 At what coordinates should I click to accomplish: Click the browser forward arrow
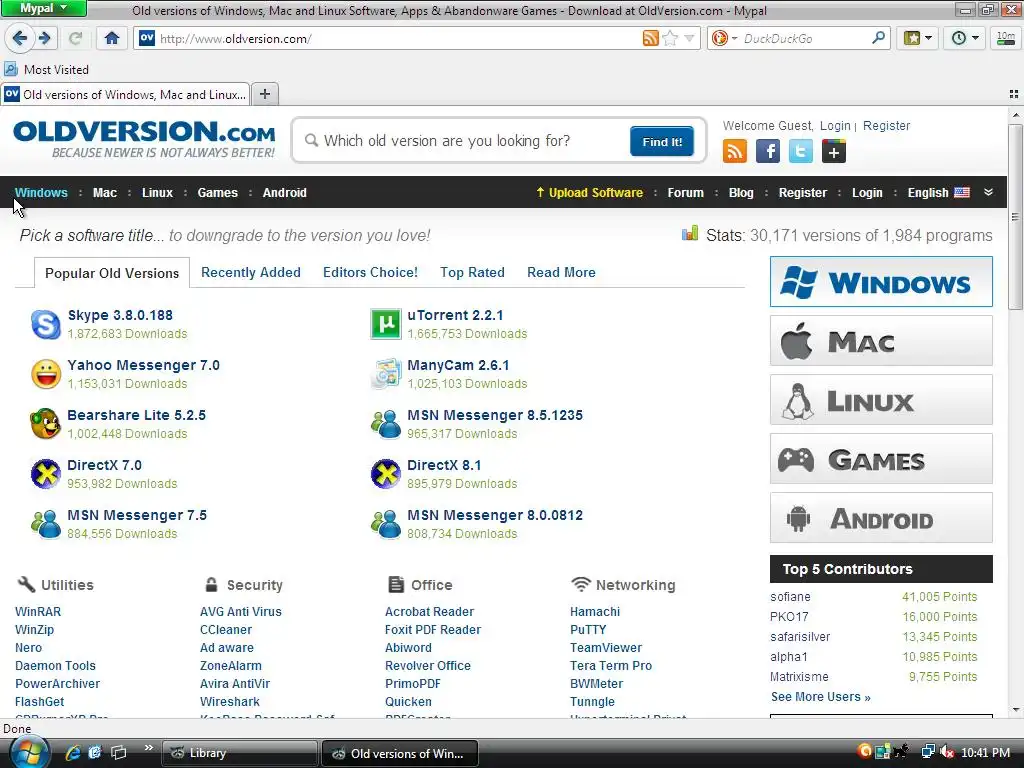pyautogui.click(x=45, y=38)
